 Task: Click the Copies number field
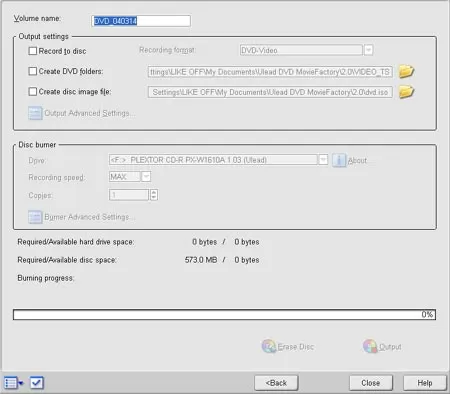click(x=129, y=195)
